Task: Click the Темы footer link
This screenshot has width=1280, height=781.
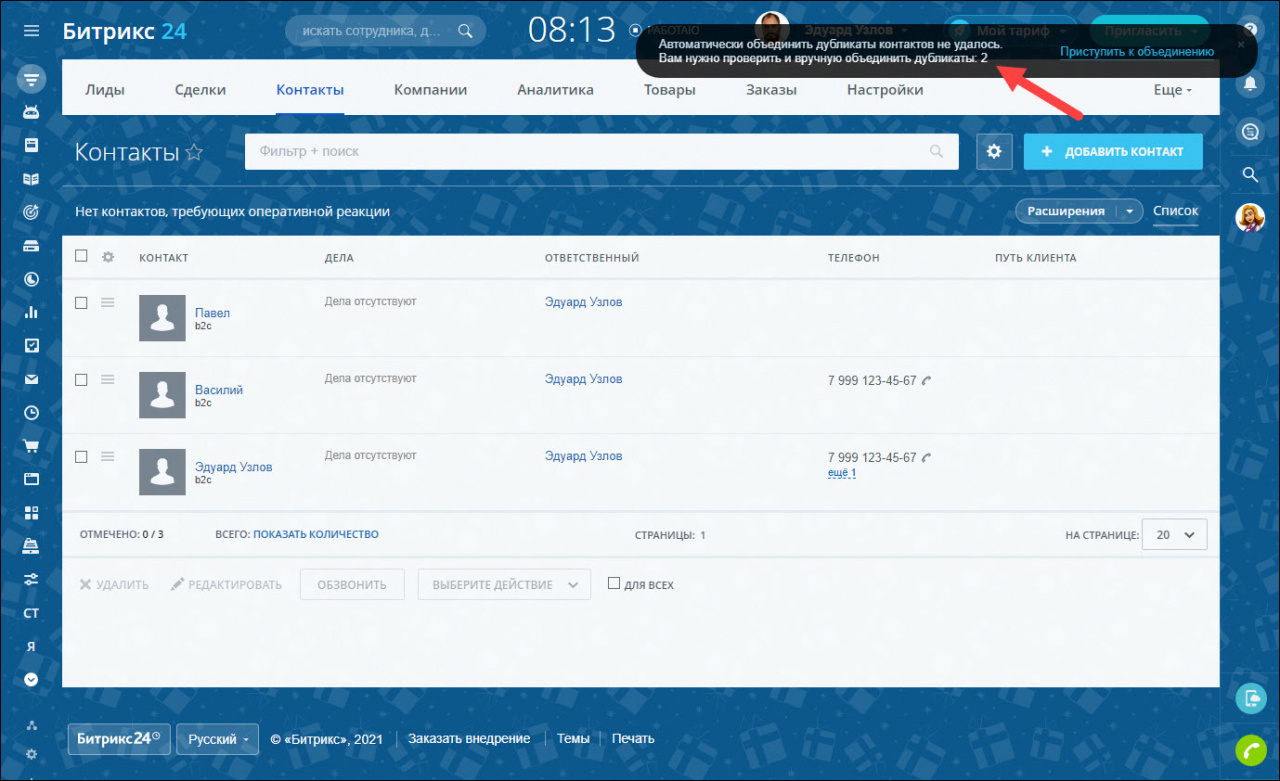Action: [573, 739]
